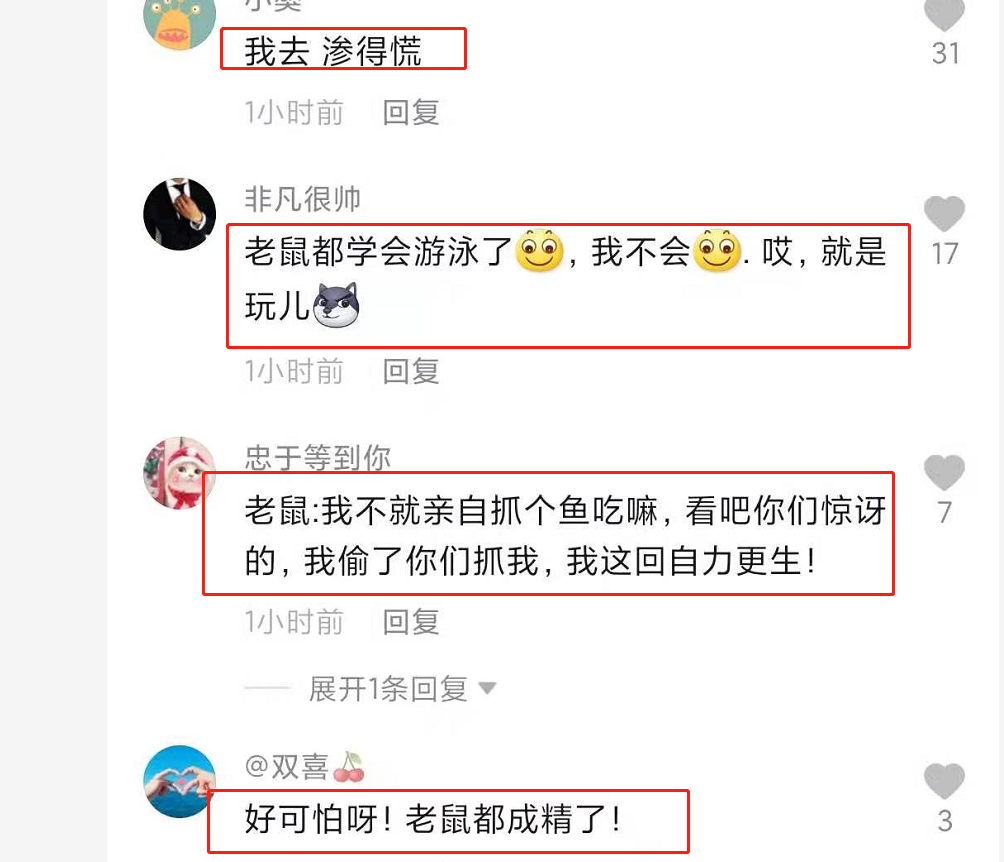The image size is (1004, 862).
Task: Open 忠于等到你's cat avatar
Action: pyautogui.click(x=179, y=473)
